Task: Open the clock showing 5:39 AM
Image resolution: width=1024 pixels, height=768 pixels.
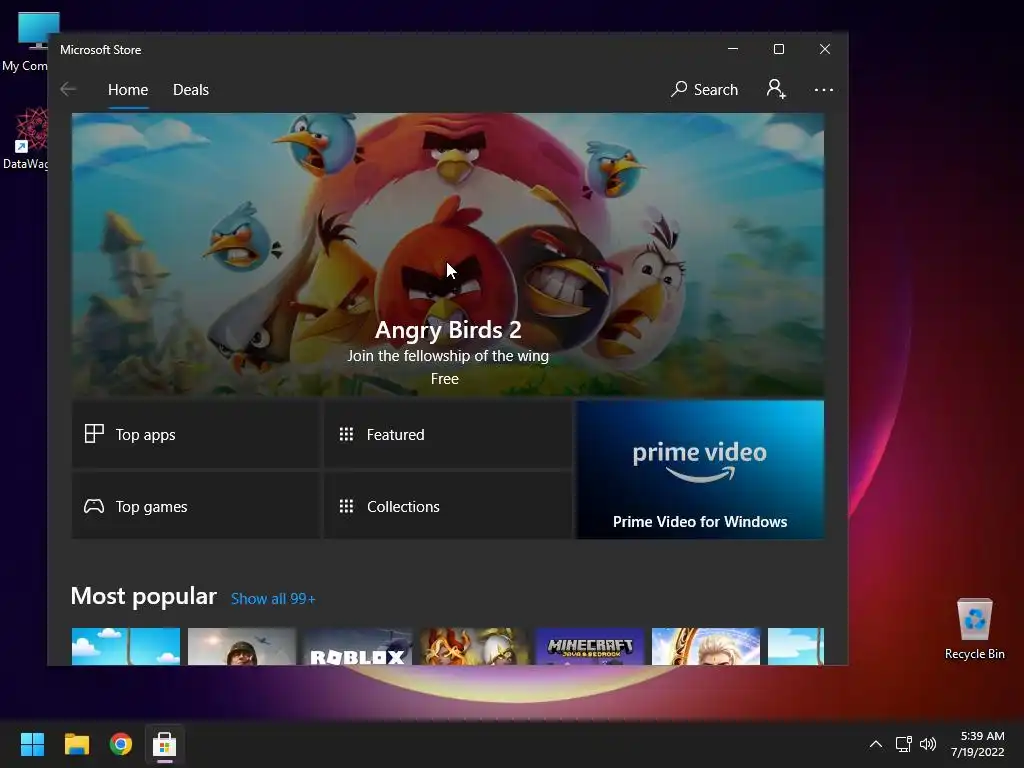Action: [977, 744]
